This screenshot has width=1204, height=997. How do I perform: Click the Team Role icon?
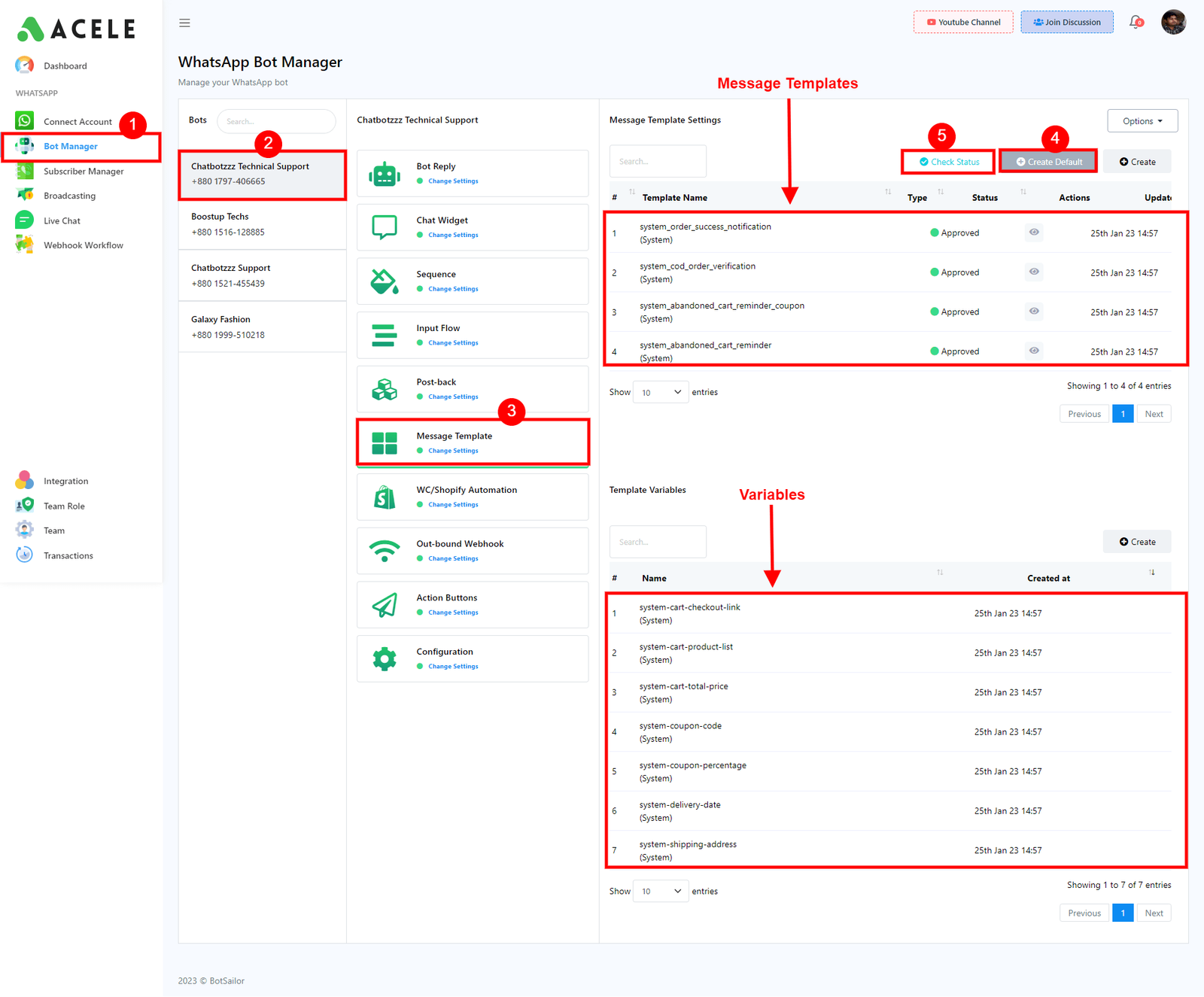[25, 505]
